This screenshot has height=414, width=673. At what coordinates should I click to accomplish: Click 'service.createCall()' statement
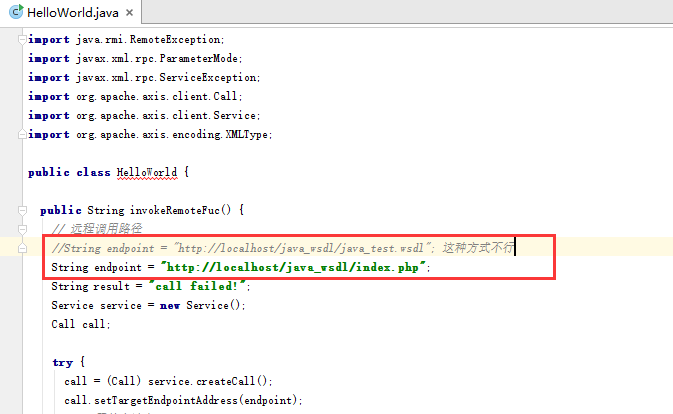click(210, 381)
